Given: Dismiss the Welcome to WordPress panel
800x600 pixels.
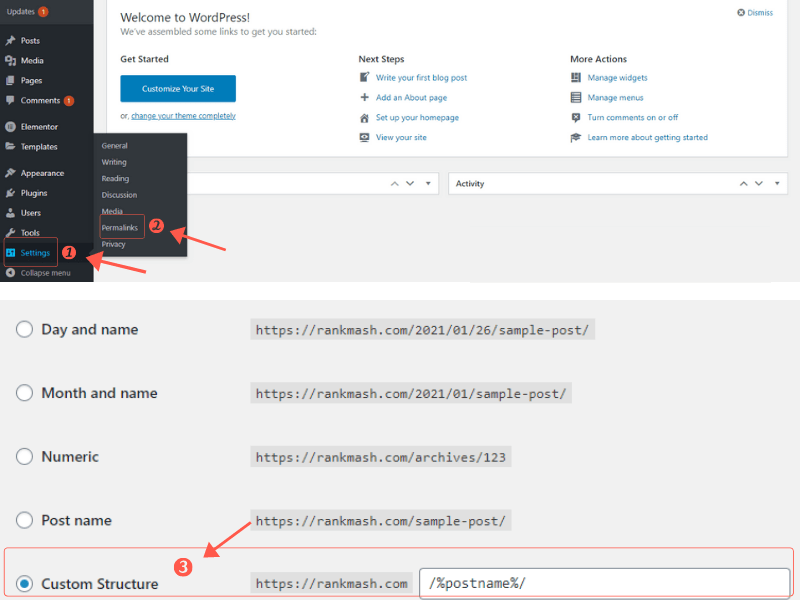Looking at the screenshot, I should coord(755,13).
